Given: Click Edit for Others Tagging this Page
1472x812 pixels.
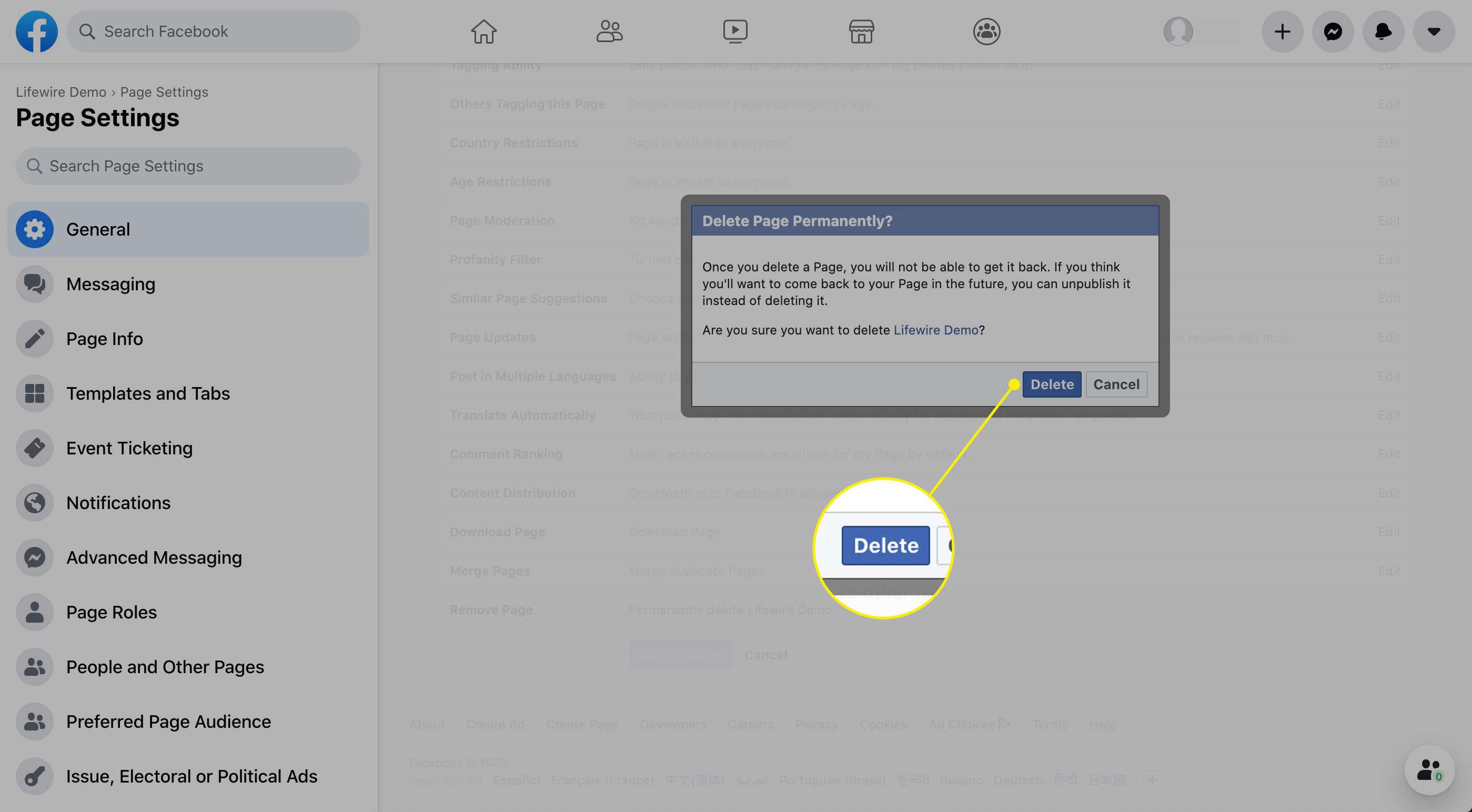Looking at the screenshot, I should point(1388,104).
